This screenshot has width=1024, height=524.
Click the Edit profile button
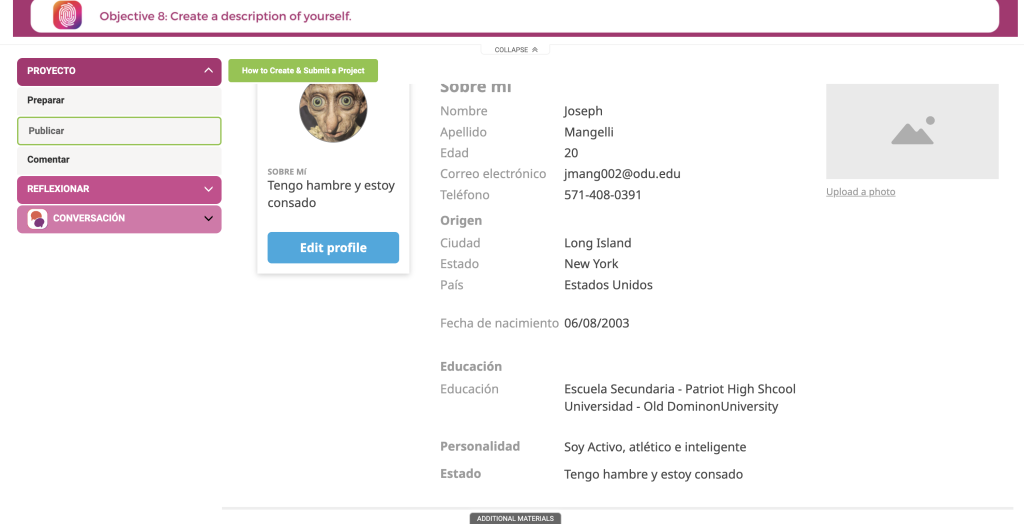(333, 248)
